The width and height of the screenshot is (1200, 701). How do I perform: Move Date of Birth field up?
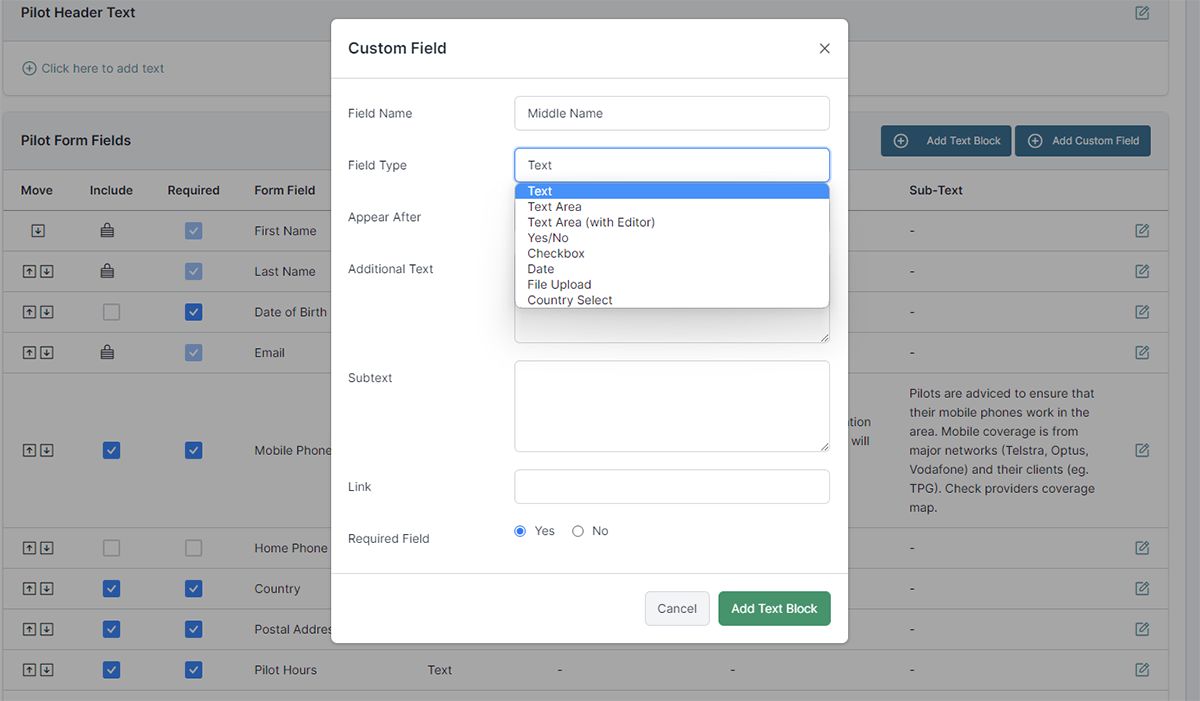coord(29,312)
